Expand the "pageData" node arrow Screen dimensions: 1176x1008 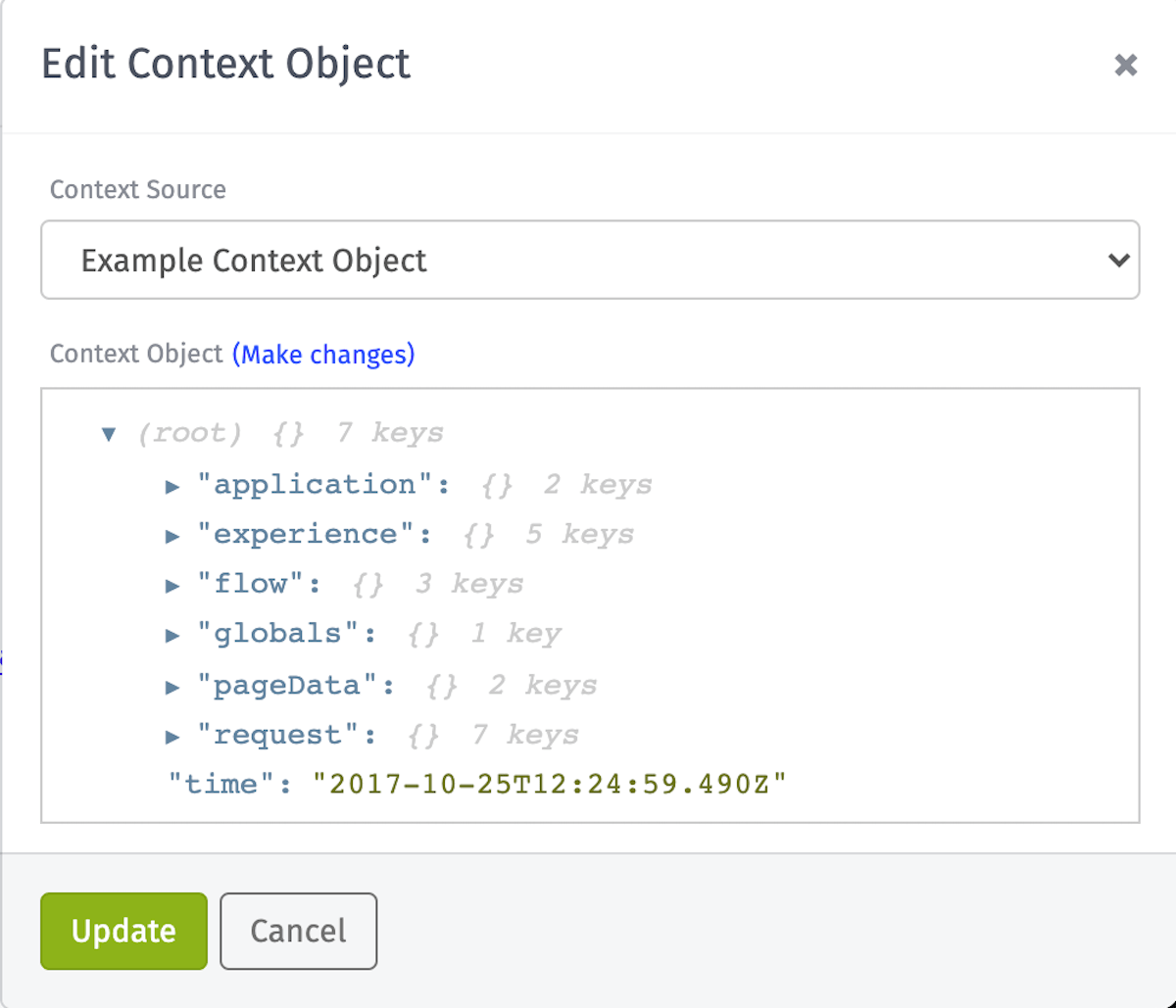click(172, 687)
